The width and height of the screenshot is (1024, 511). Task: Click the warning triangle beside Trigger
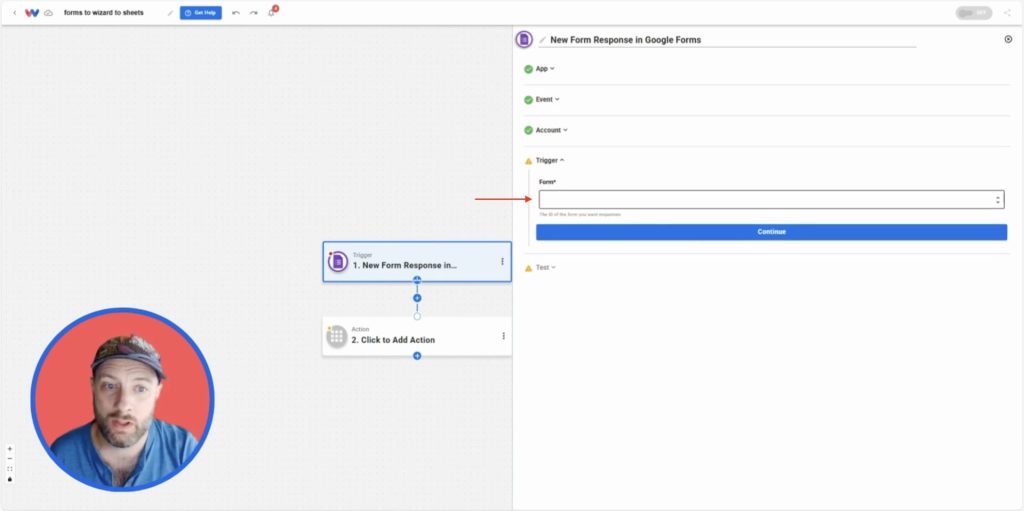[528, 161]
